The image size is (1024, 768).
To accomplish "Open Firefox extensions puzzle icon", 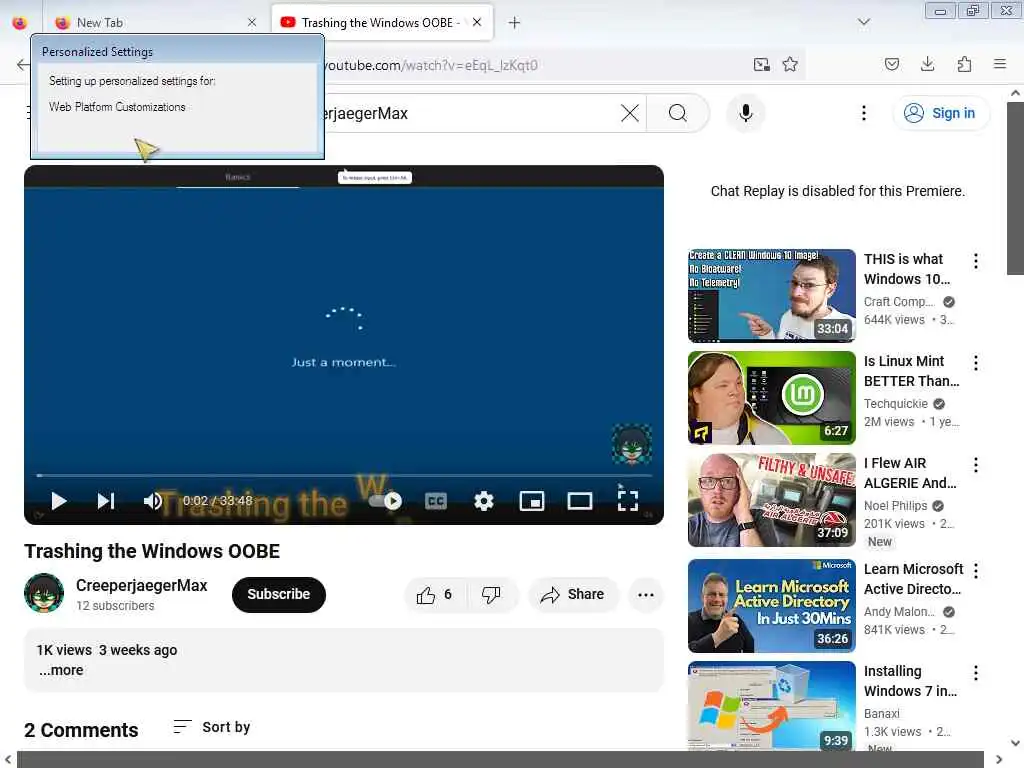I will (964, 64).
